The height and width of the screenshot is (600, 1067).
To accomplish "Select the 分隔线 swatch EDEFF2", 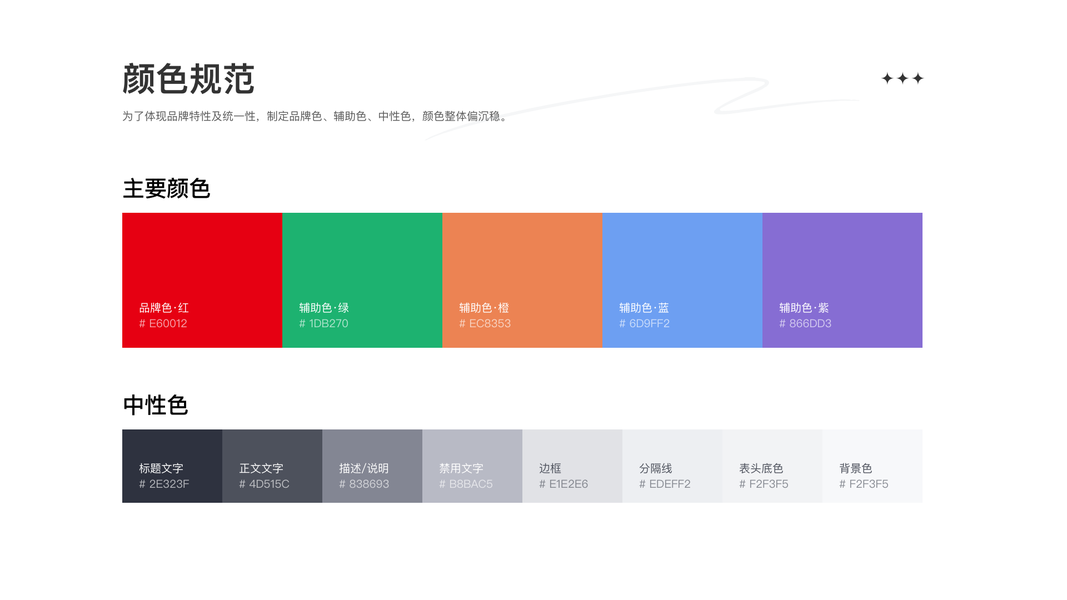I will point(672,466).
